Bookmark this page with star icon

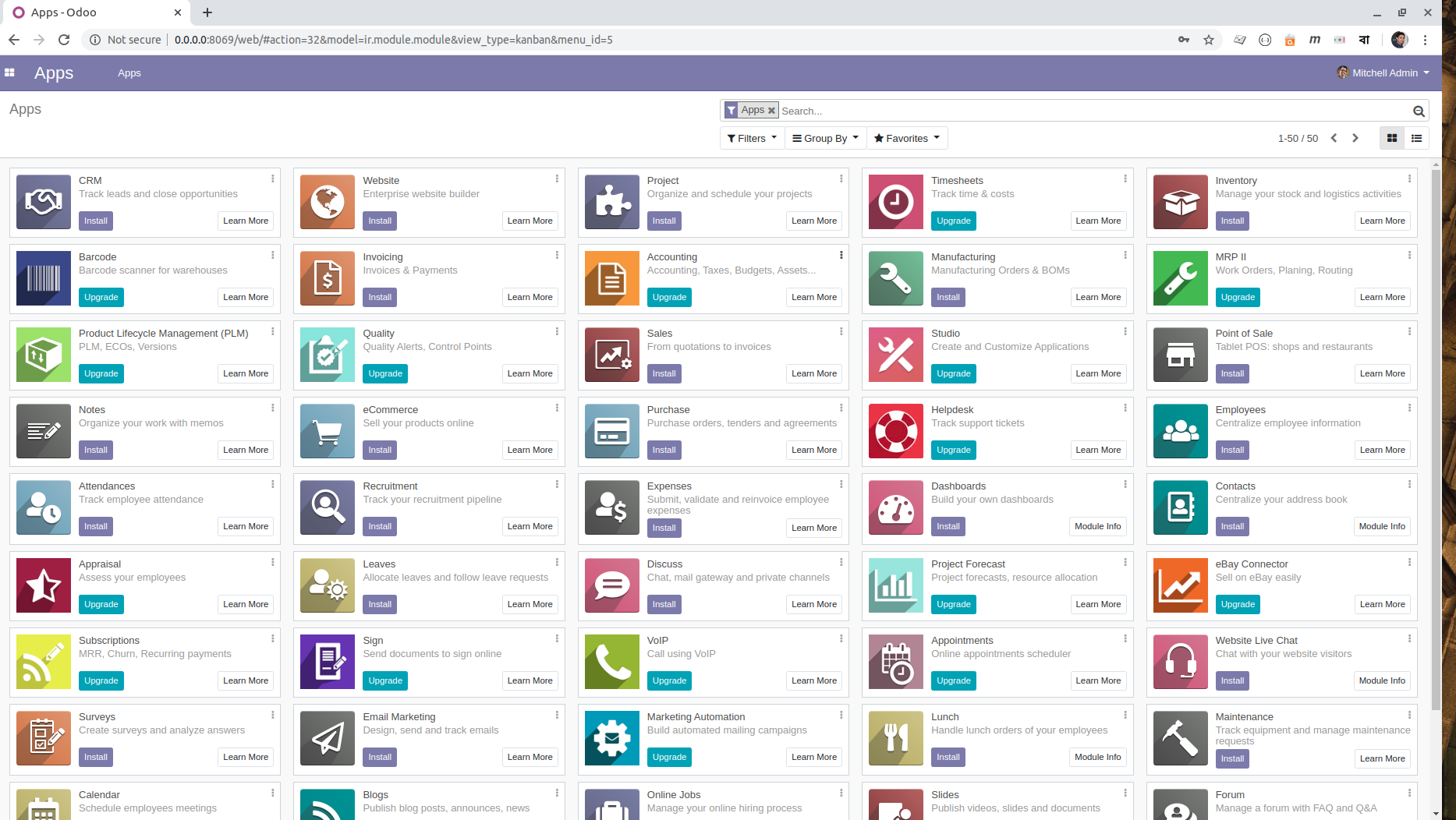pyautogui.click(x=1209, y=40)
